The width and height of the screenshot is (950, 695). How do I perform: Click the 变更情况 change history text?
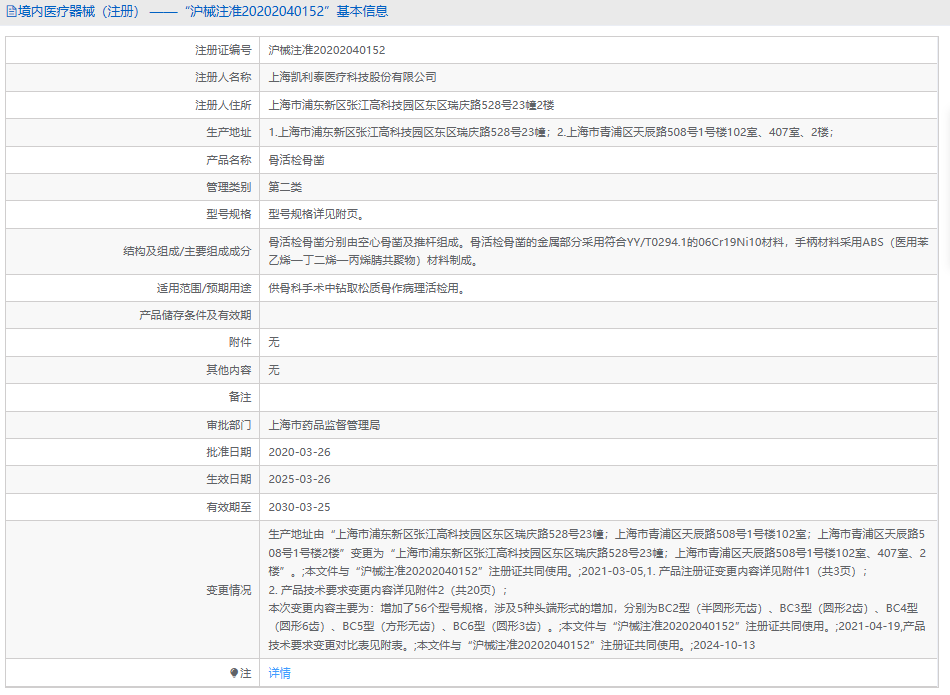click(x=600, y=590)
